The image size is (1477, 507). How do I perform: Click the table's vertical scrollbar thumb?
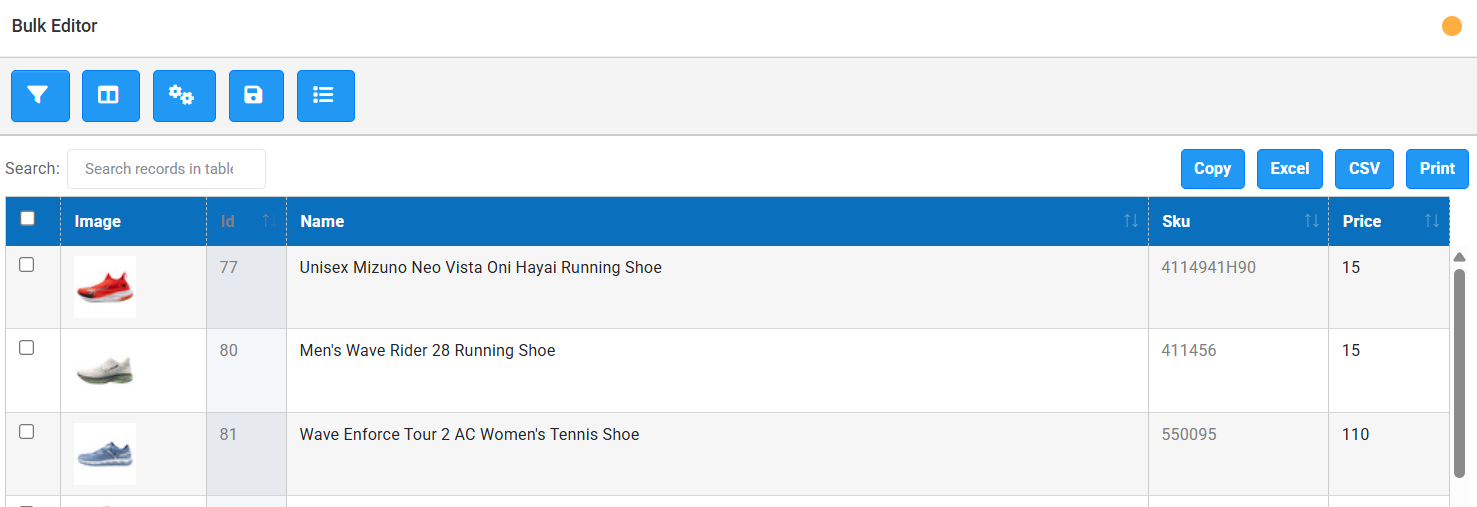click(x=1459, y=372)
